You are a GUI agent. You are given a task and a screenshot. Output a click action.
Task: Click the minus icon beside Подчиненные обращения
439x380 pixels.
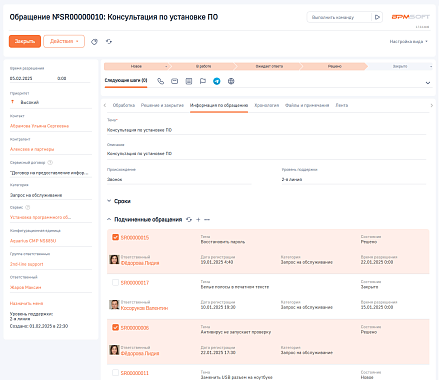pyautogui.click(x=207, y=219)
